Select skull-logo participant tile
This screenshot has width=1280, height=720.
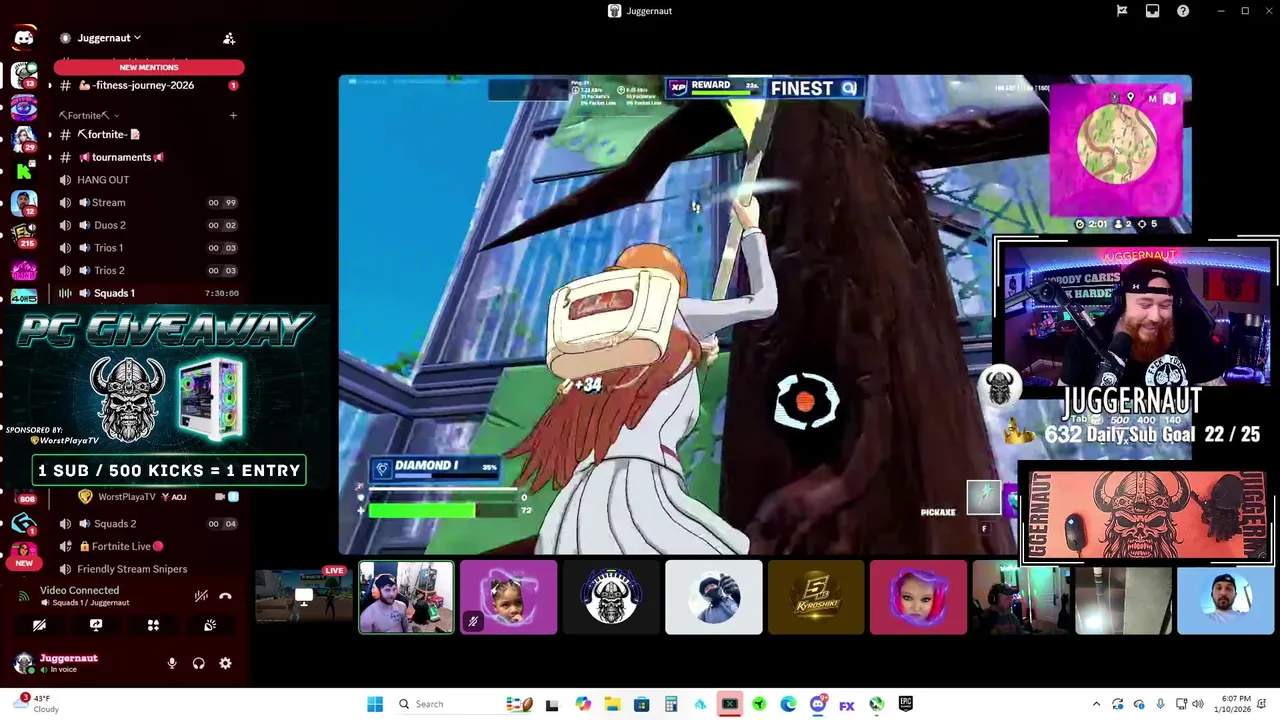tap(611, 597)
